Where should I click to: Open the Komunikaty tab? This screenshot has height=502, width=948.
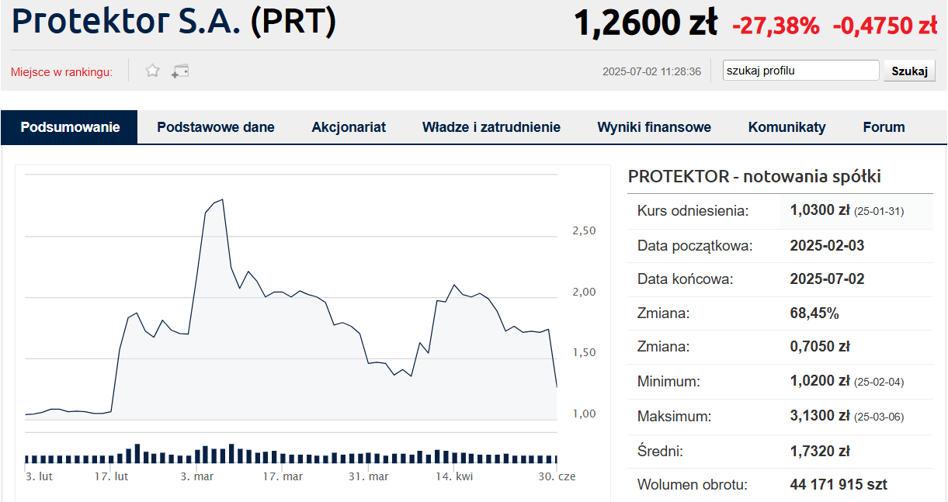[x=787, y=127]
